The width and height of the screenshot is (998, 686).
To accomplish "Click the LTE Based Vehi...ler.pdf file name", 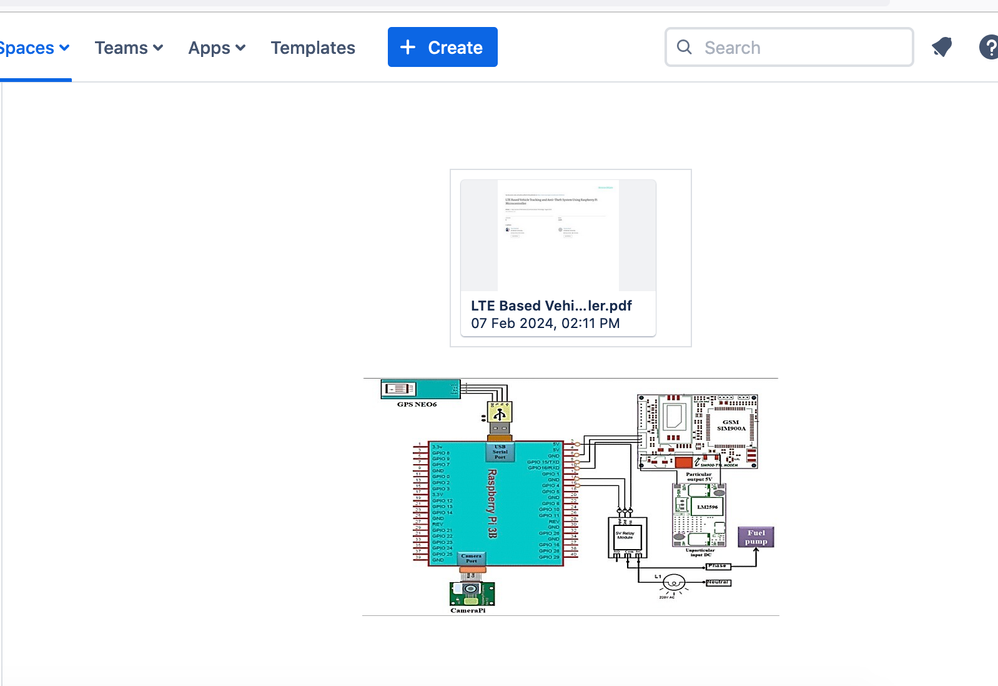I will coord(551,305).
